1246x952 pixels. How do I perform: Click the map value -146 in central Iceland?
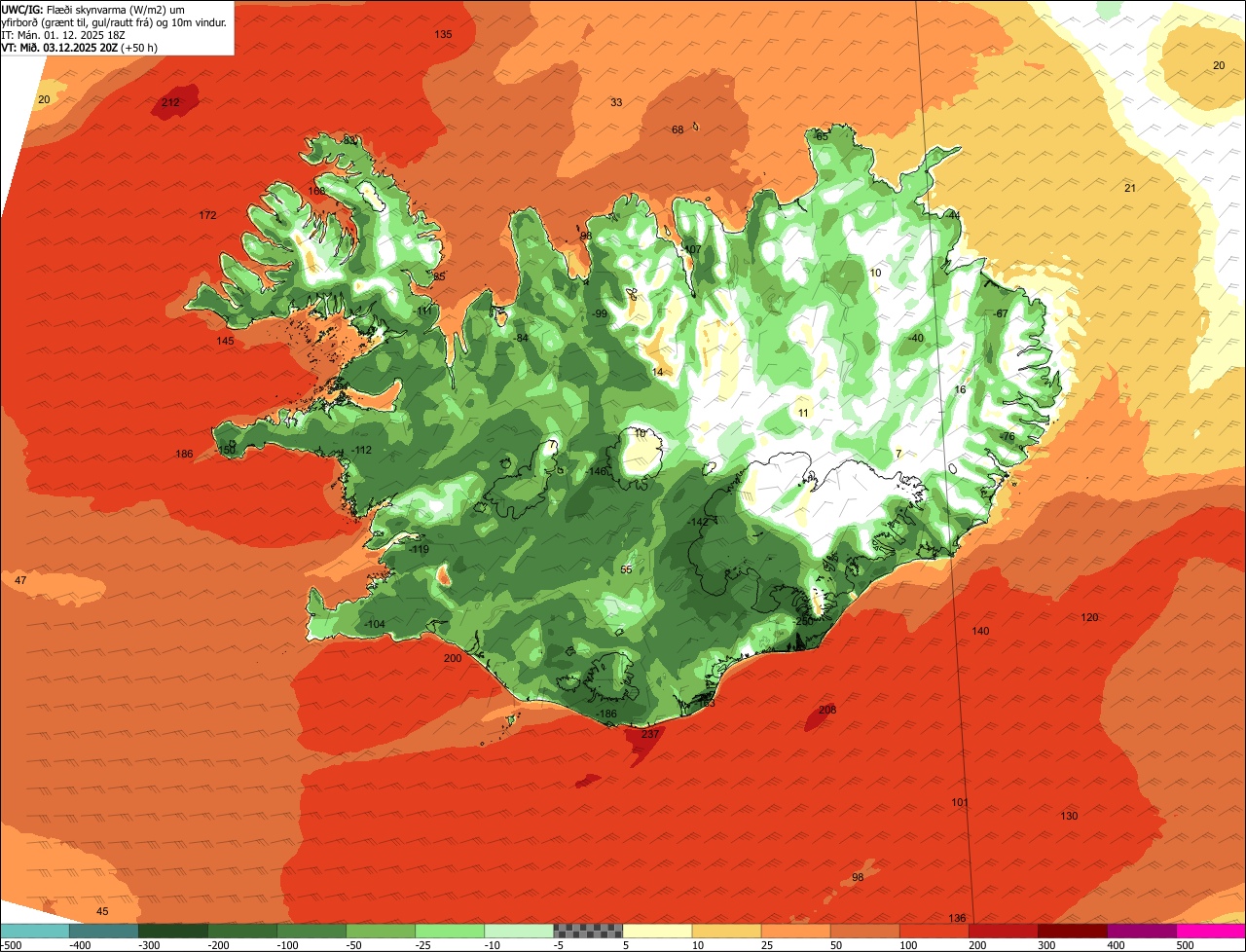tap(597, 471)
